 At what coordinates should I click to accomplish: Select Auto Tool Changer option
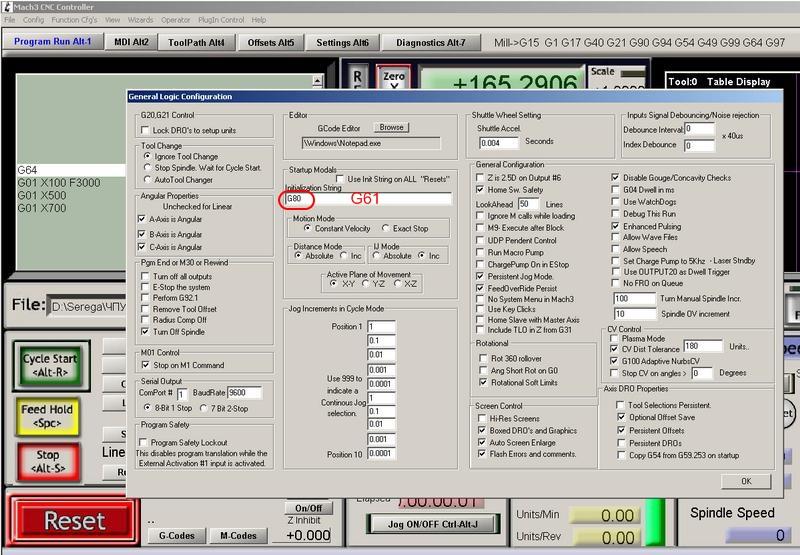(x=148, y=179)
